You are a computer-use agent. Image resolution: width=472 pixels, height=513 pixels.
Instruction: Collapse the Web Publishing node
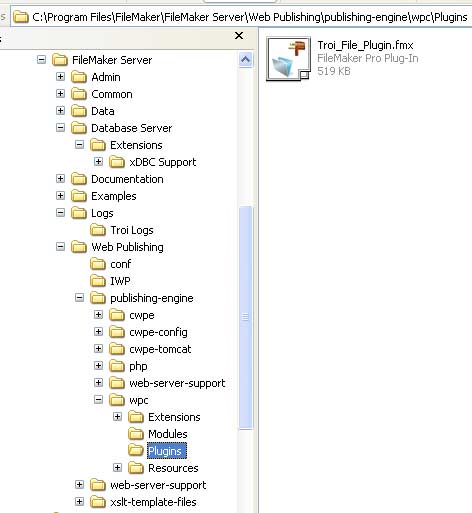pyautogui.click(x=60, y=247)
